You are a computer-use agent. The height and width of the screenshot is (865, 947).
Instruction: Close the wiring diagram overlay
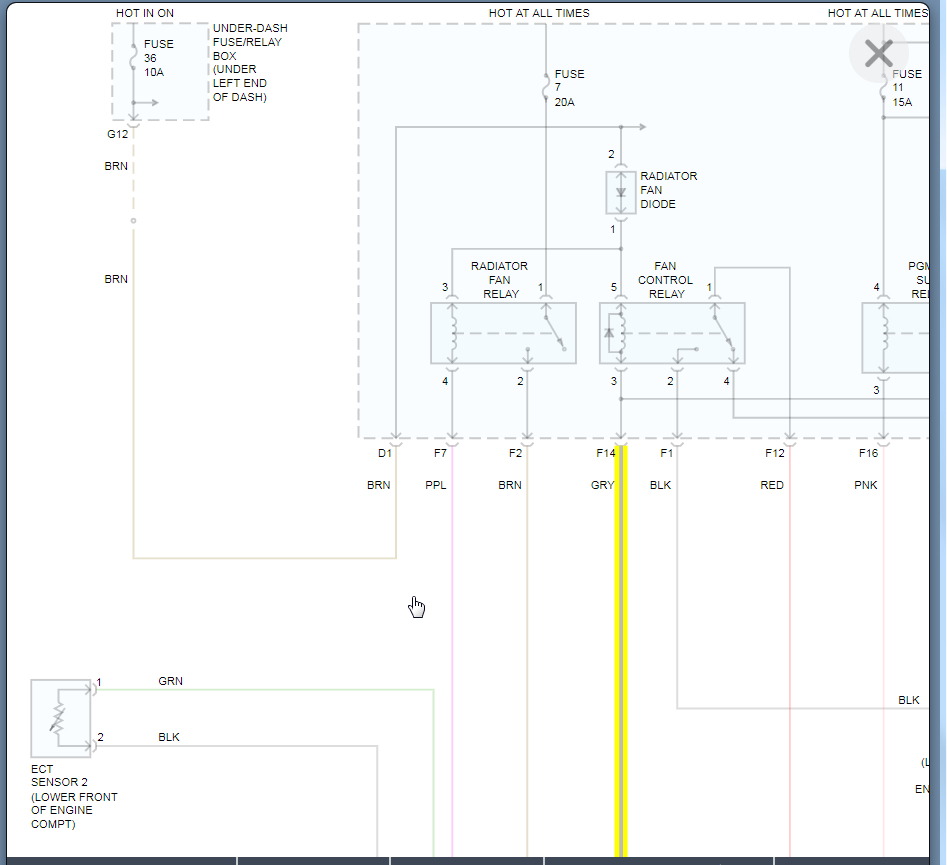[879, 53]
